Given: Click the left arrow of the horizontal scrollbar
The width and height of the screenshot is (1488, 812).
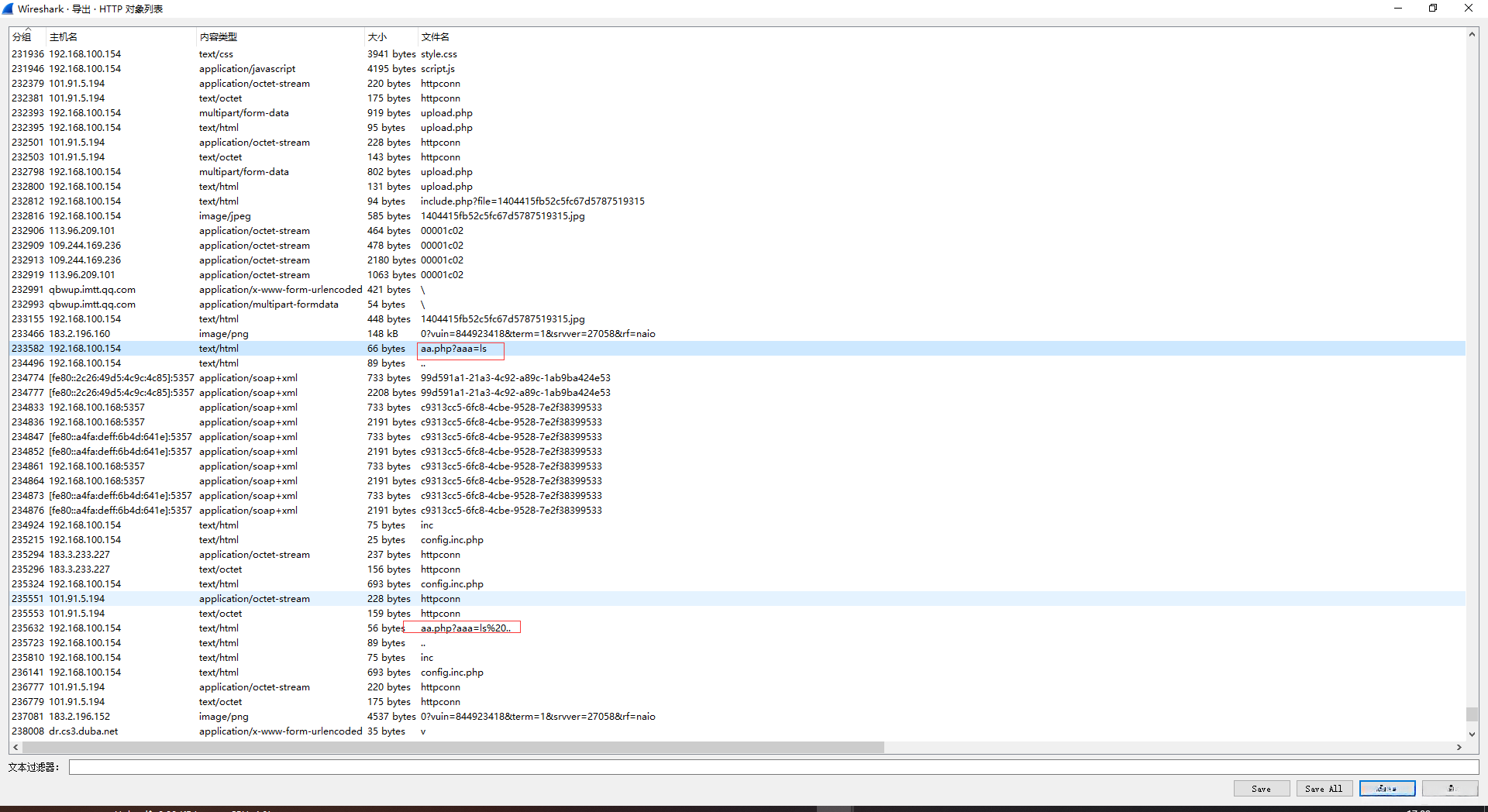Looking at the screenshot, I should [x=15, y=748].
